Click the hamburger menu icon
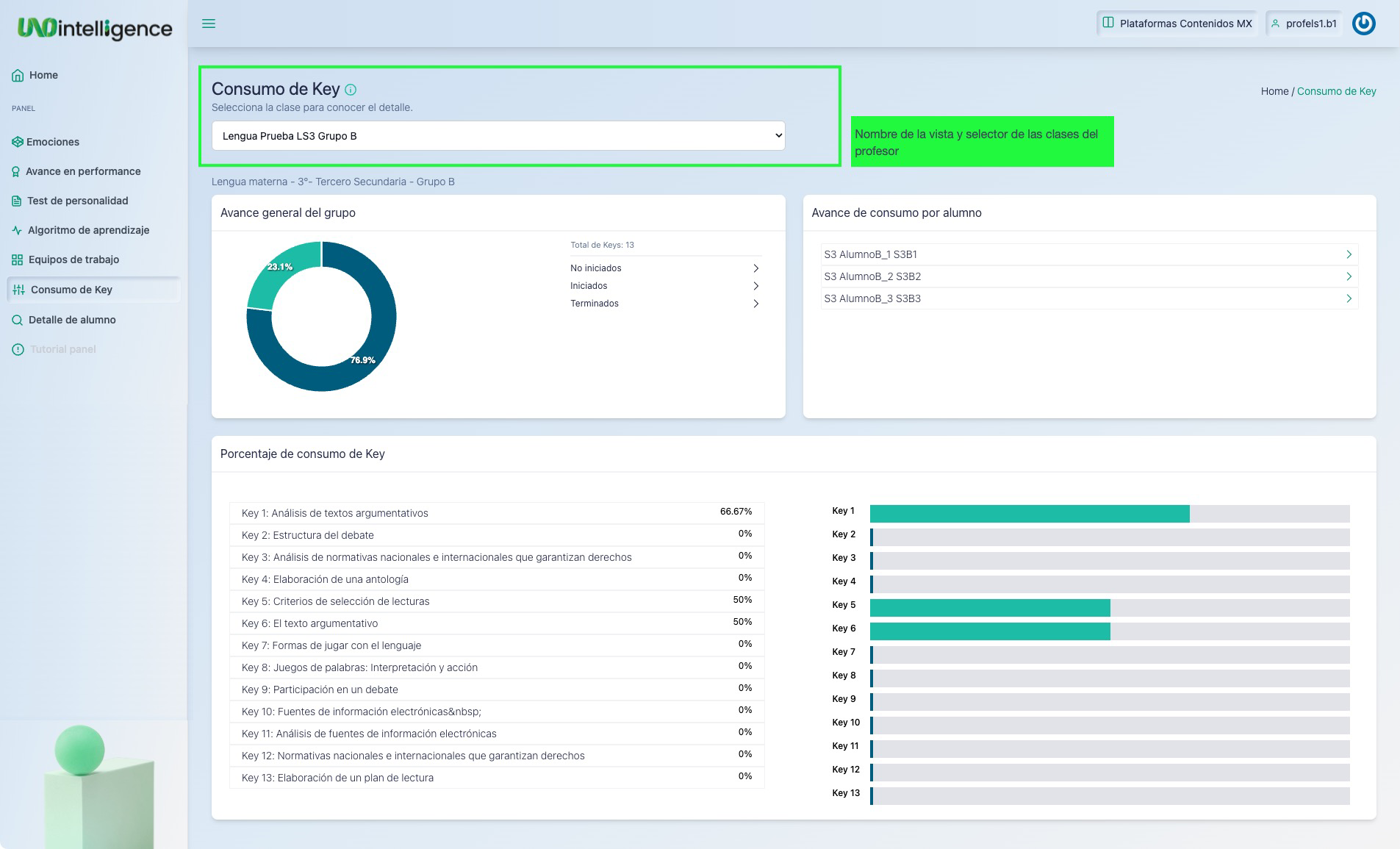Screen dimensions: 1400x849 click(209, 24)
